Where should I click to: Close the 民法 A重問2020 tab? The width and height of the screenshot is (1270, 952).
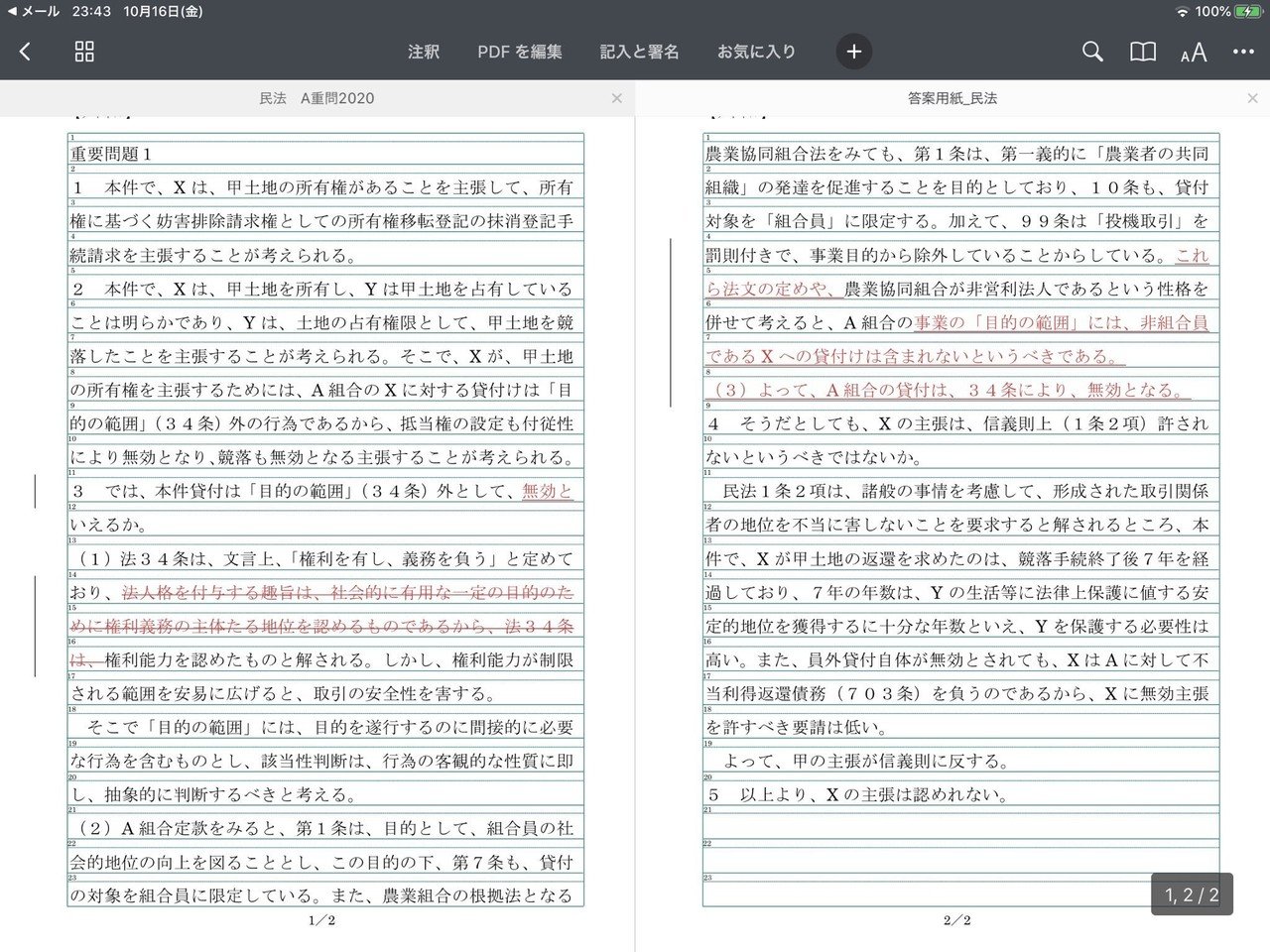coord(617,98)
